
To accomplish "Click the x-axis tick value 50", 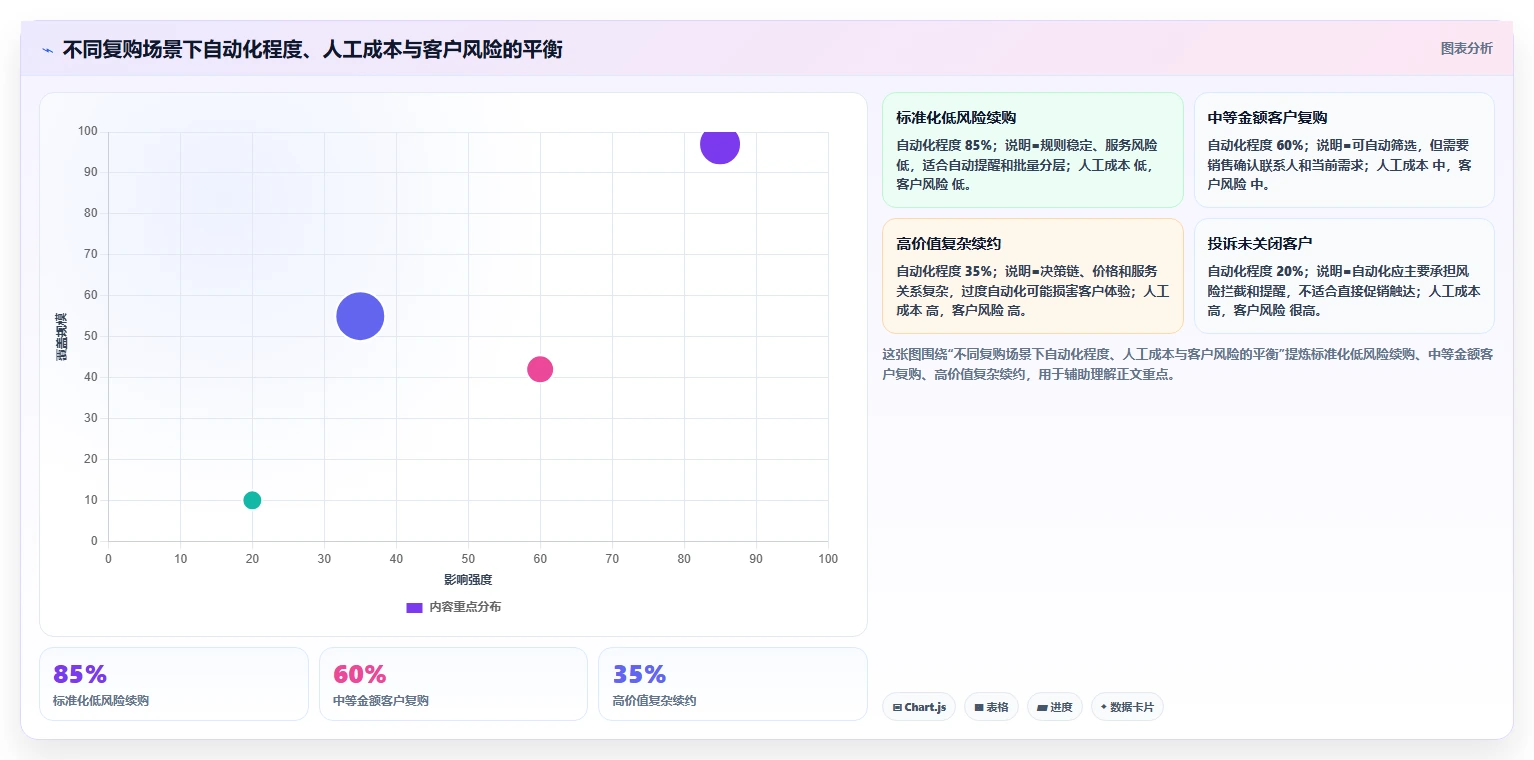I will [468, 558].
